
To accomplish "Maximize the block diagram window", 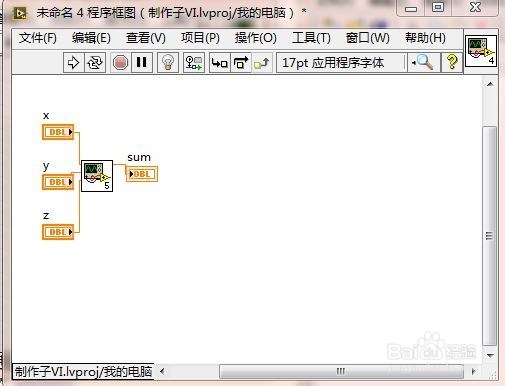I will click(x=438, y=8).
